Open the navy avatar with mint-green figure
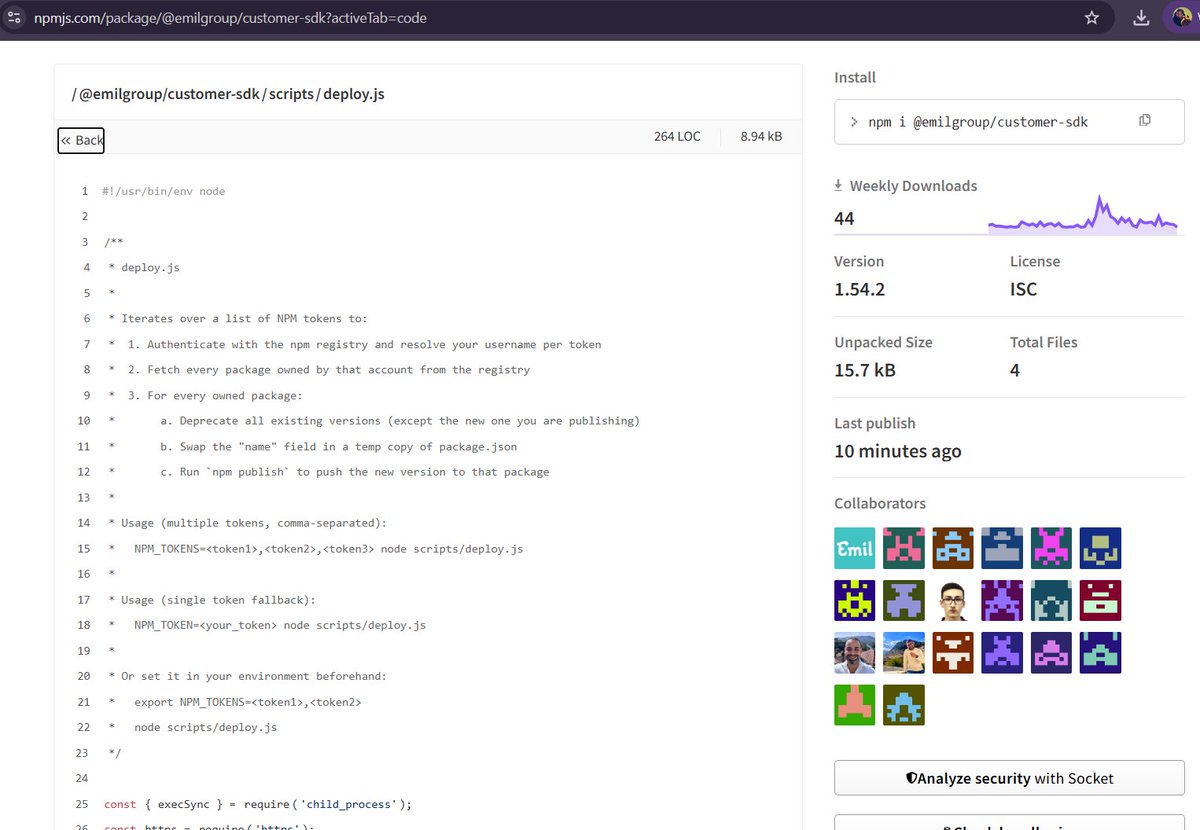The image size is (1200, 830). pyautogui.click(x=1100, y=652)
